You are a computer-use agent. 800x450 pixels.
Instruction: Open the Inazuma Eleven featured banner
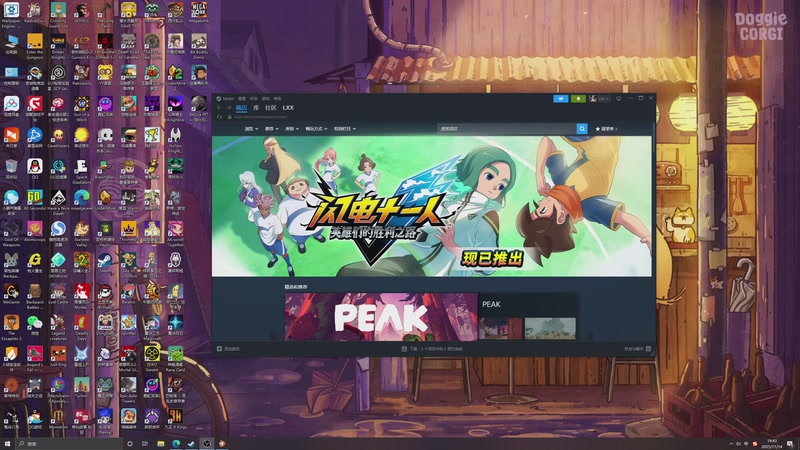[432, 206]
